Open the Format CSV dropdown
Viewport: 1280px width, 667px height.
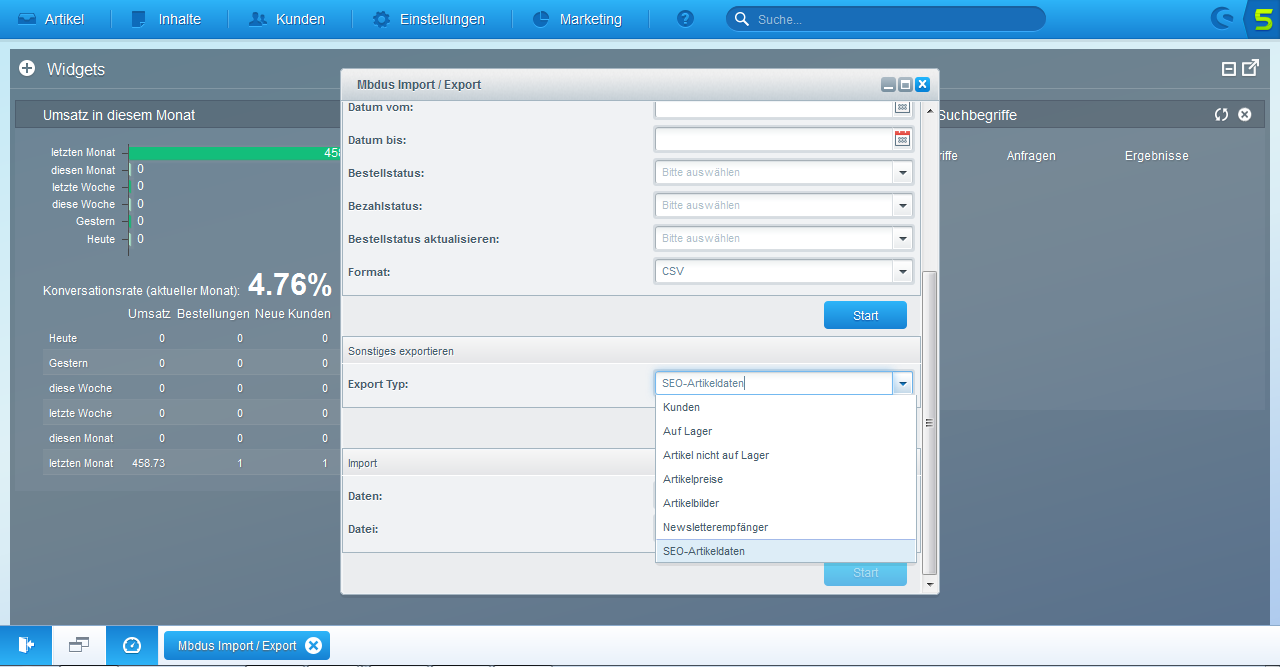[x=903, y=272]
